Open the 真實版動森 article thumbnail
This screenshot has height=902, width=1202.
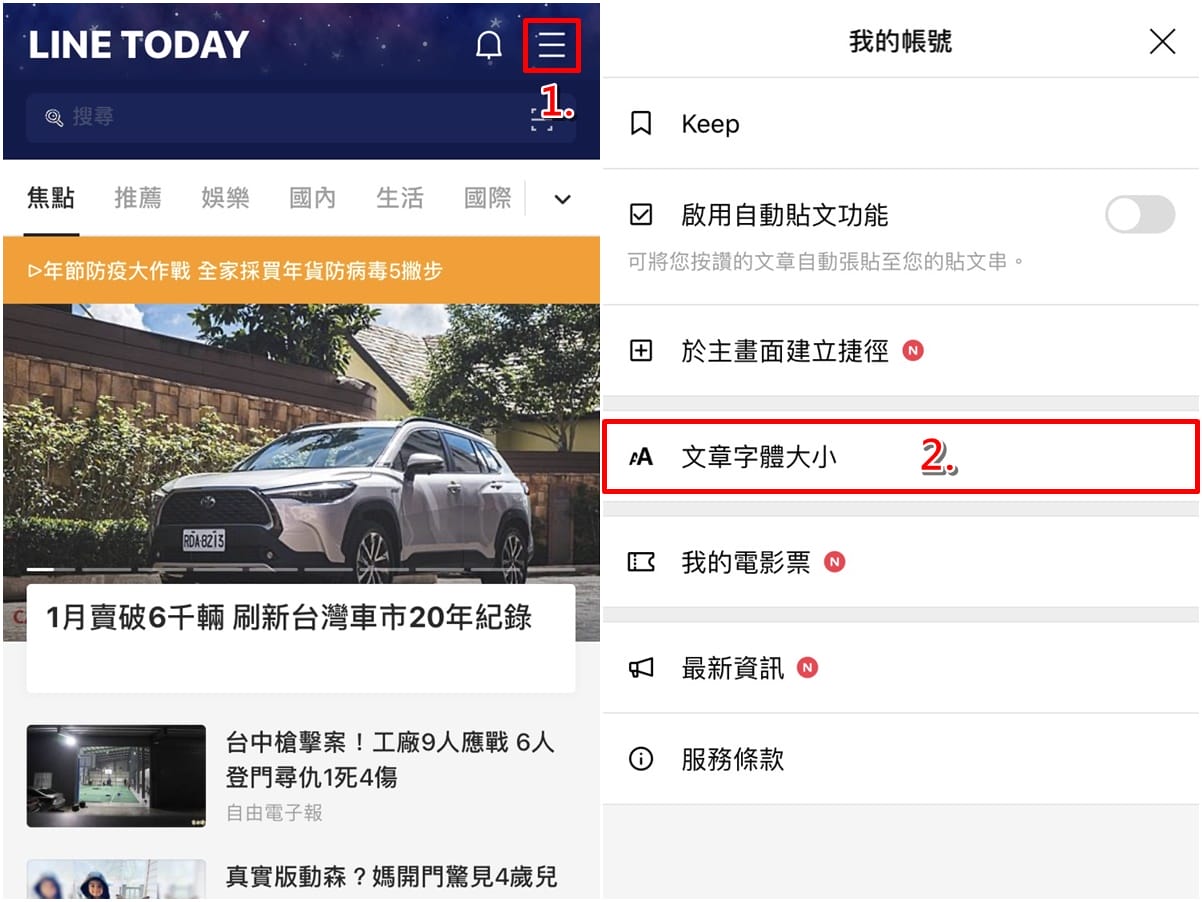coord(116,880)
